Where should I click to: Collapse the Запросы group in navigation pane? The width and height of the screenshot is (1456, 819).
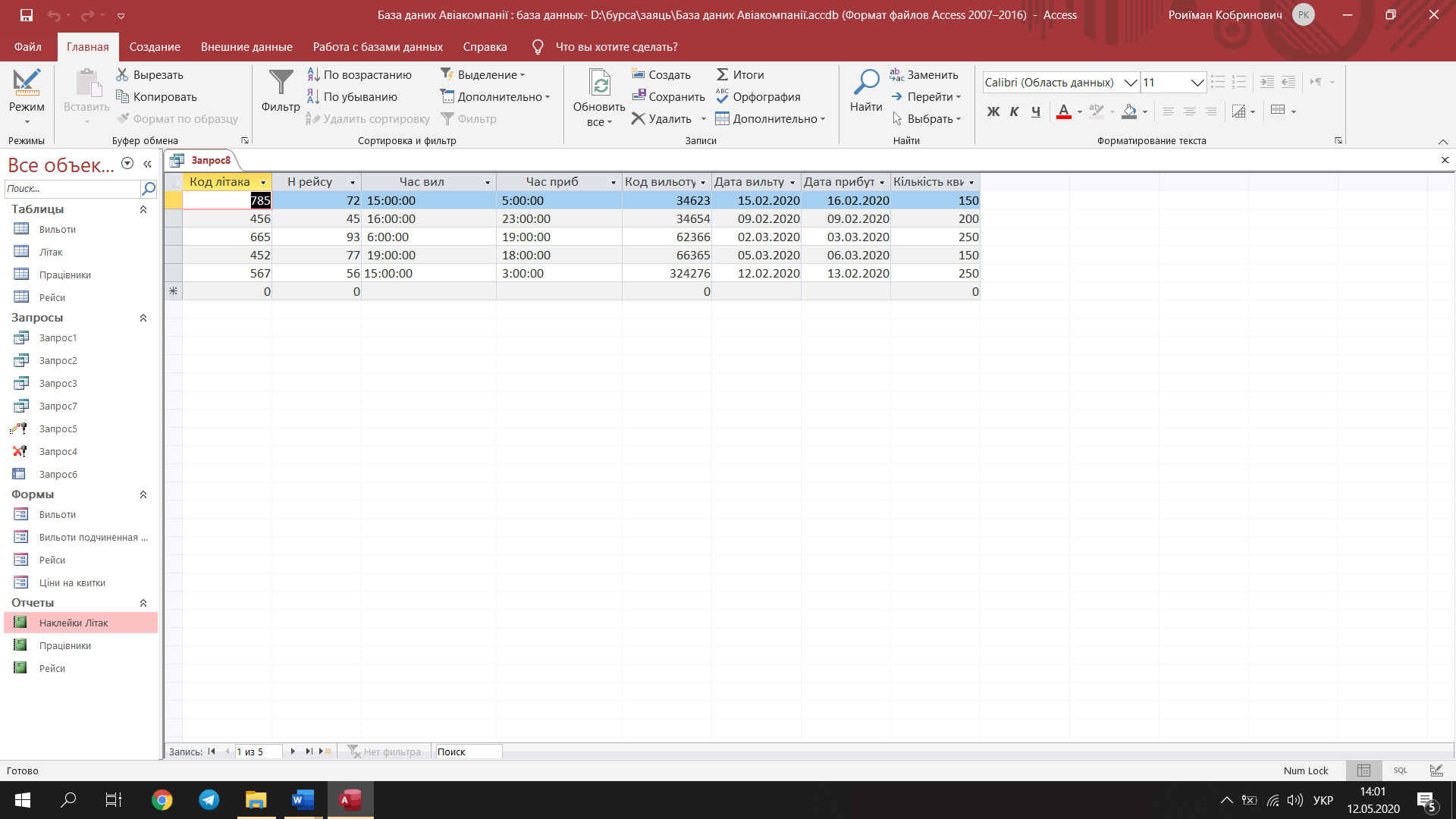[143, 318]
